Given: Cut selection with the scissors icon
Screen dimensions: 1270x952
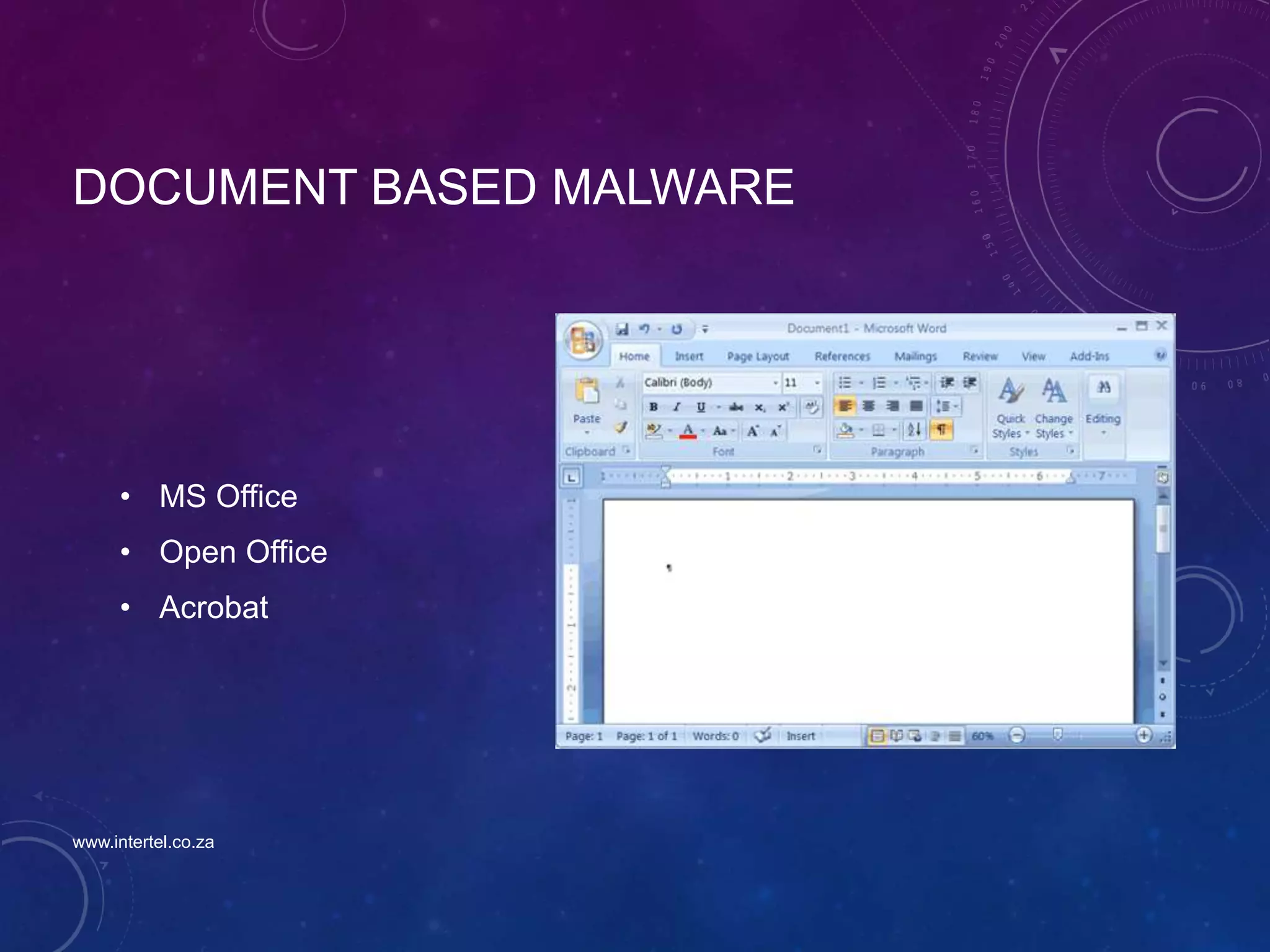Looking at the screenshot, I should click(620, 383).
